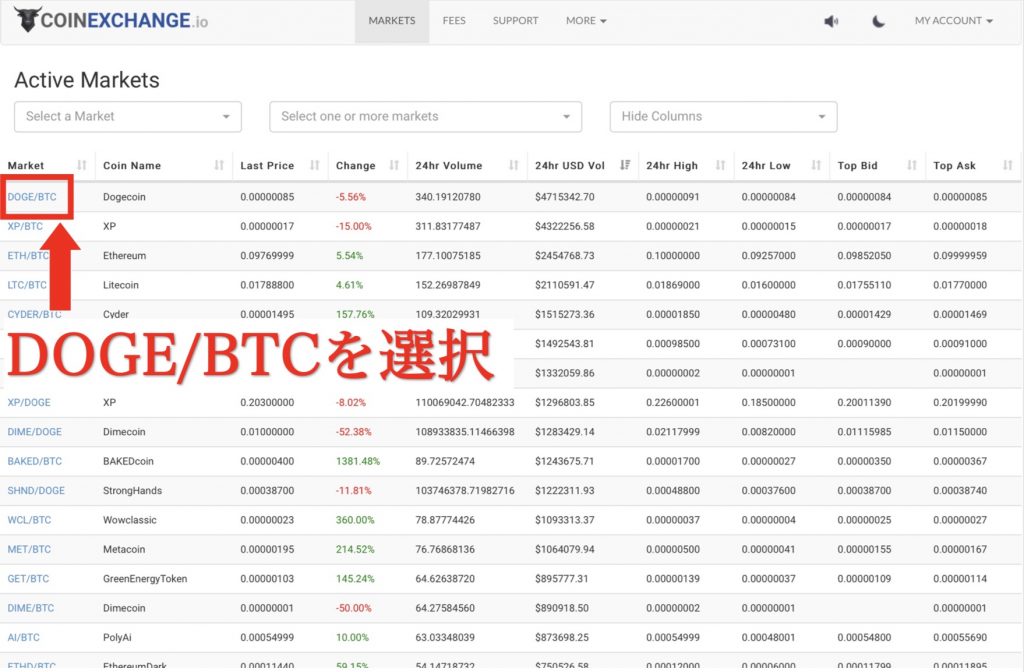1024x672 pixels.
Task: Sort by Coin Name using its sort icon
Action: [219, 165]
